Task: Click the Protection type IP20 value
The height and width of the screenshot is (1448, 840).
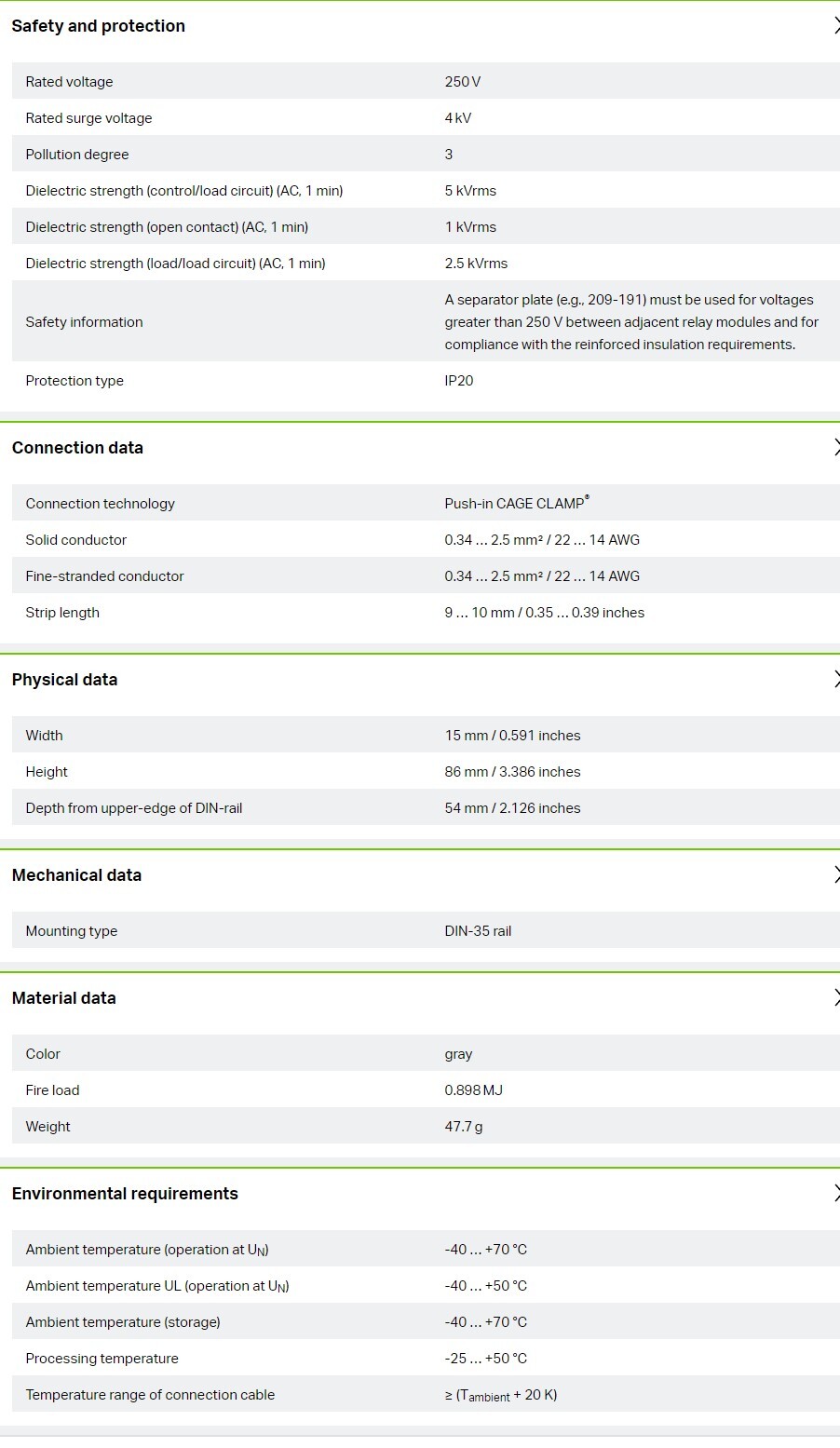Action: point(459,381)
